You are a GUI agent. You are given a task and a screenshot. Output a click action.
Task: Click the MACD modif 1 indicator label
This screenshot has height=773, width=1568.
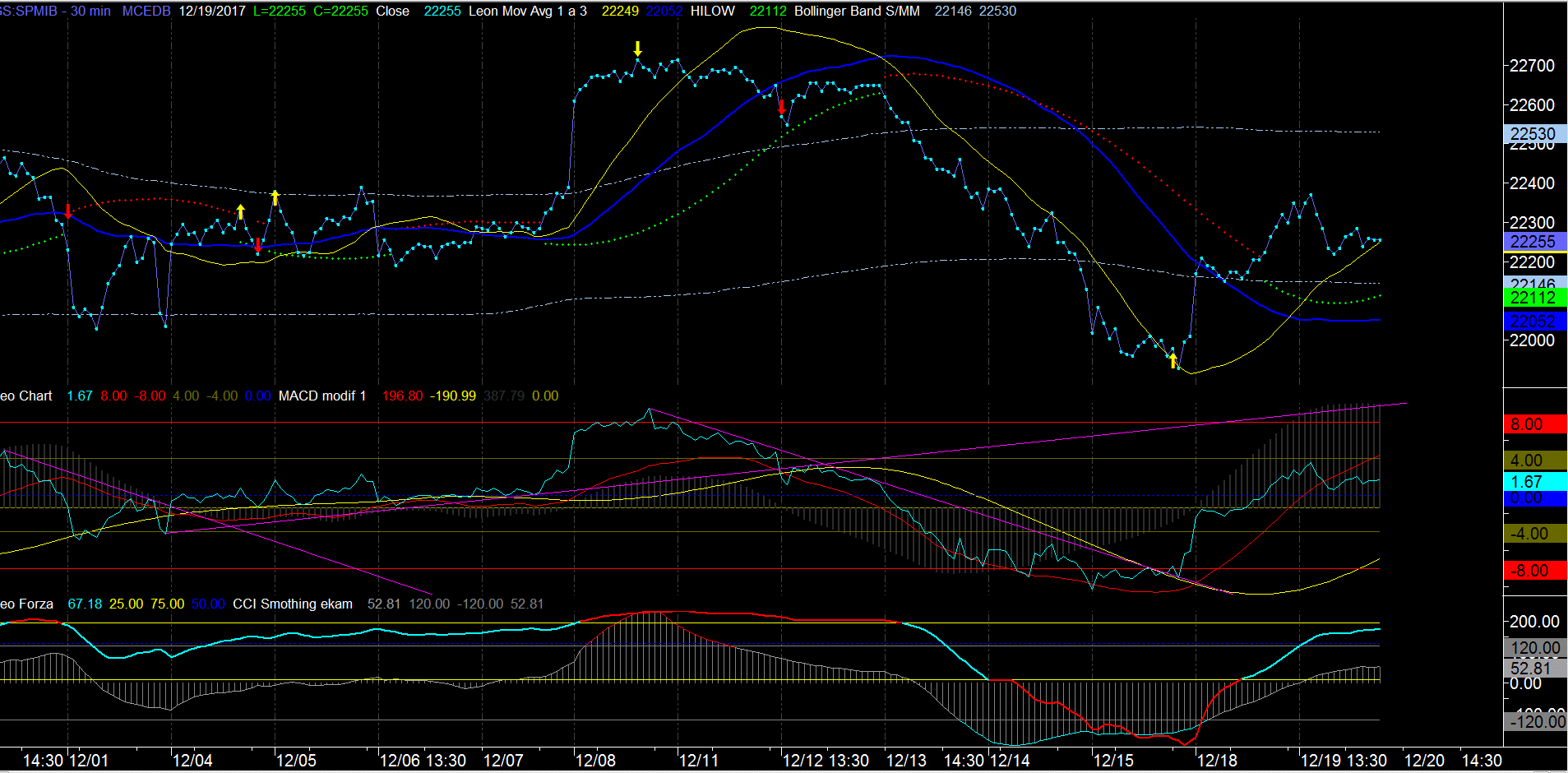322,396
